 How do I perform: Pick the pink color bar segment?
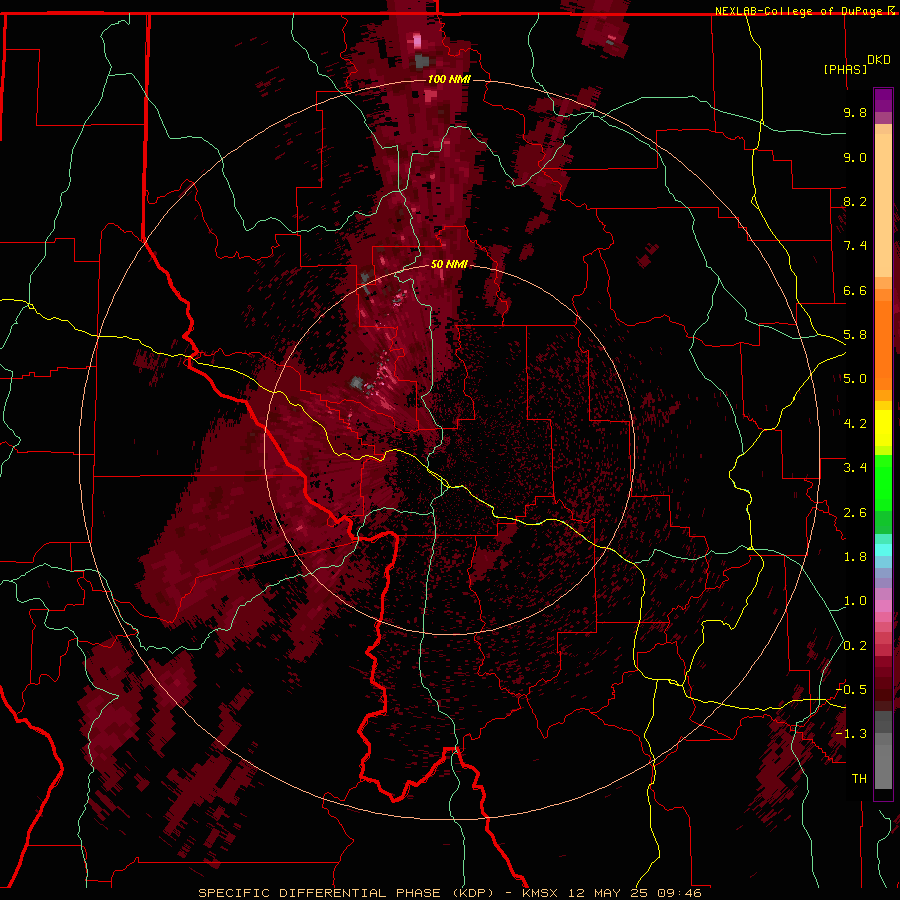tap(883, 606)
